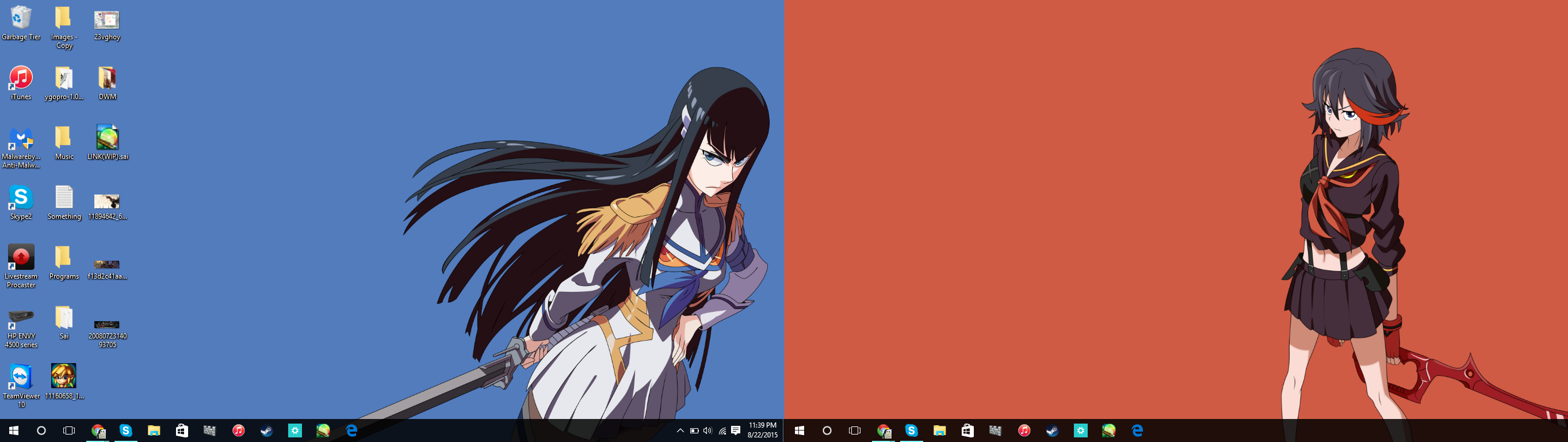Open Windows Store on red desktop taskbar
This screenshot has height=442, width=1568.
pyautogui.click(x=967, y=430)
